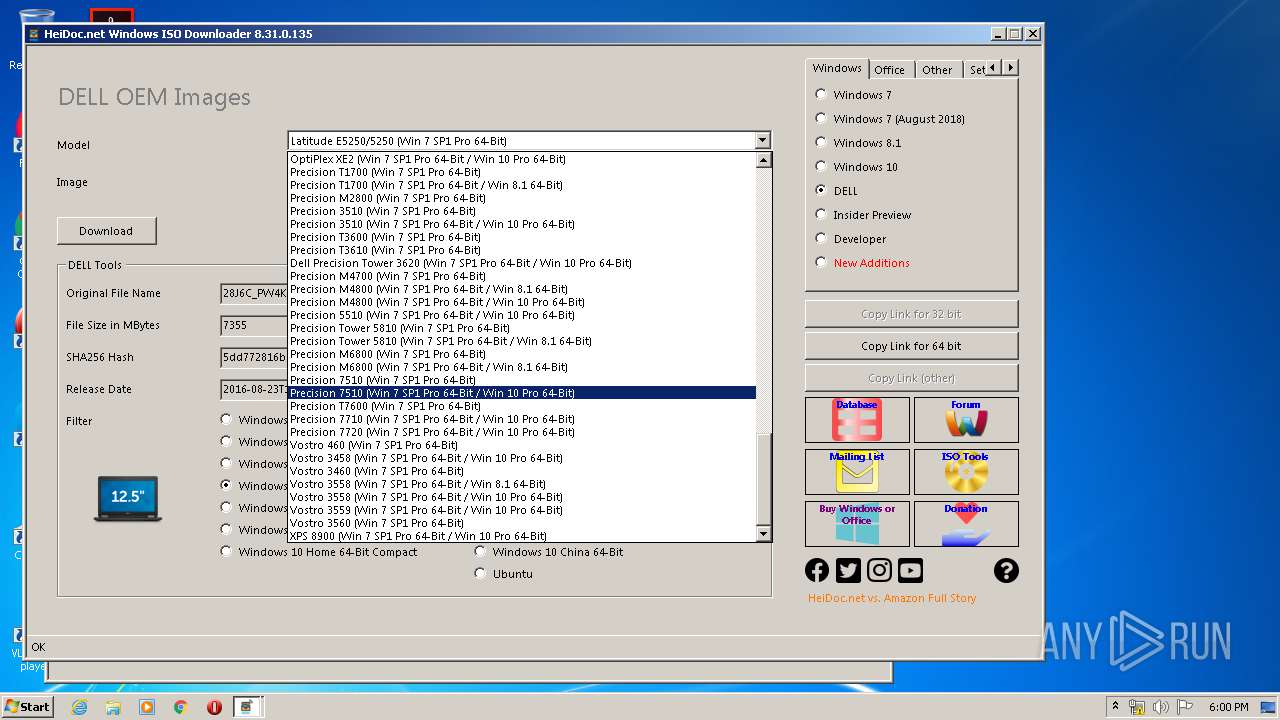Pick Vostro 3460 from the list
The height and width of the screenshot is (720, 1280).
[522, 471]
